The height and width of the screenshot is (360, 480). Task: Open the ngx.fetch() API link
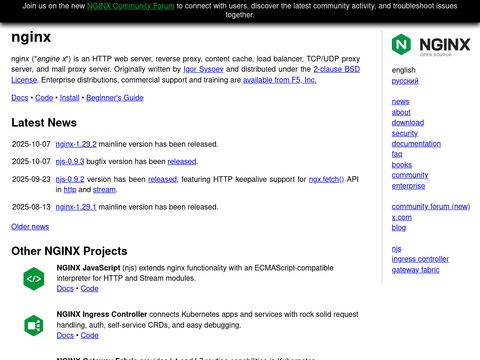pyautogui.click(x=326, y=179)
